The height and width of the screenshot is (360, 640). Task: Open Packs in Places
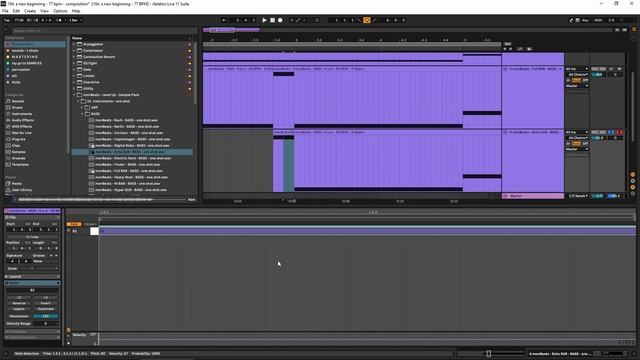(x=16, y=184)
